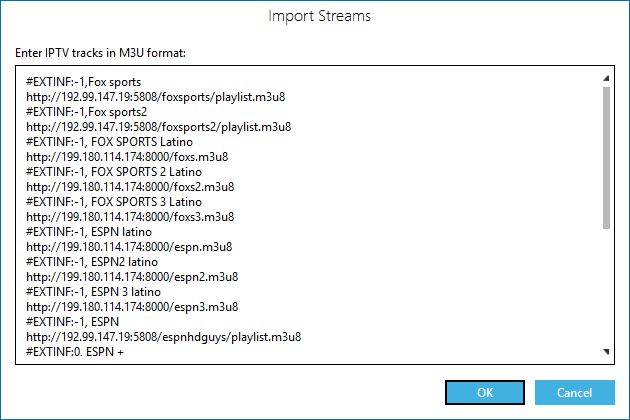Click the scrollbar track below the thumb
Image resolution: width=630 pixels, height=420 pixels.
pos(606,287)
